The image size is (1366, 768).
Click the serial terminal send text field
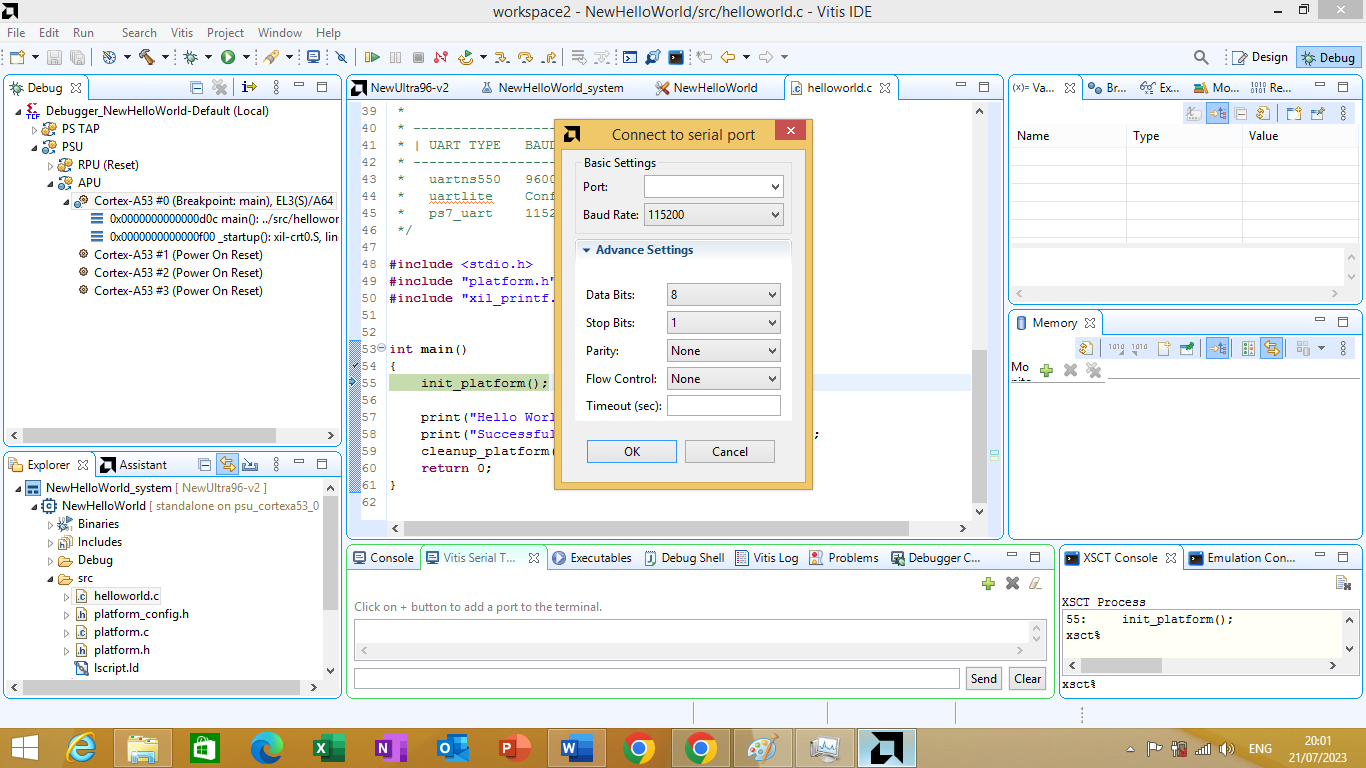tap(657, 678)
